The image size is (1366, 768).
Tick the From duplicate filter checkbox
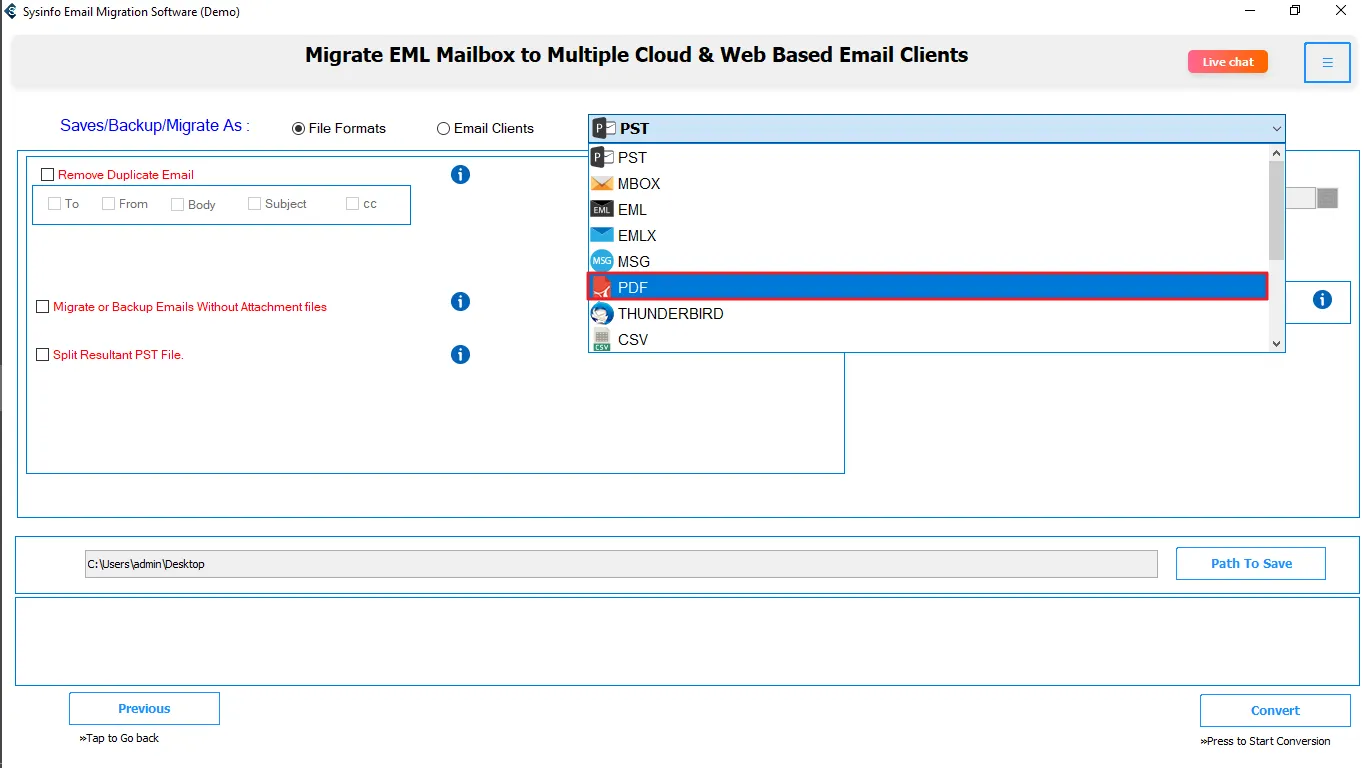108,204
